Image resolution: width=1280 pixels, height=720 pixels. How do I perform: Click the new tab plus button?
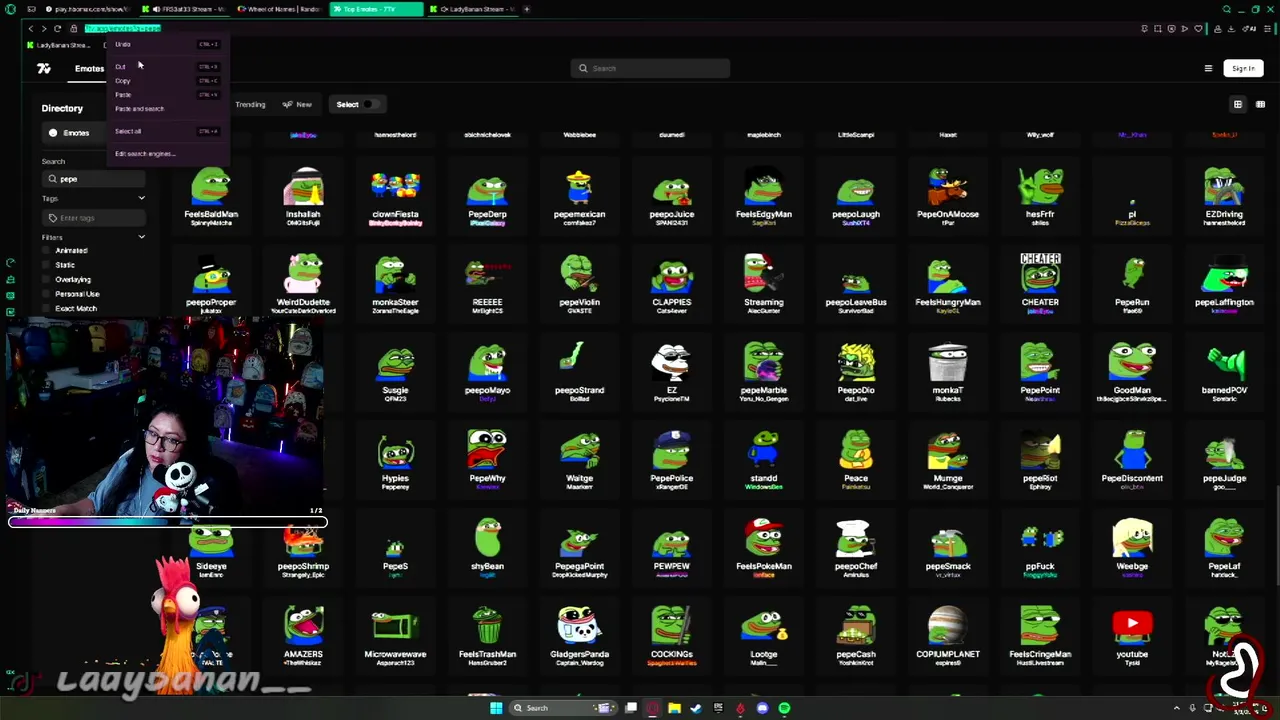tap(526, 9)
